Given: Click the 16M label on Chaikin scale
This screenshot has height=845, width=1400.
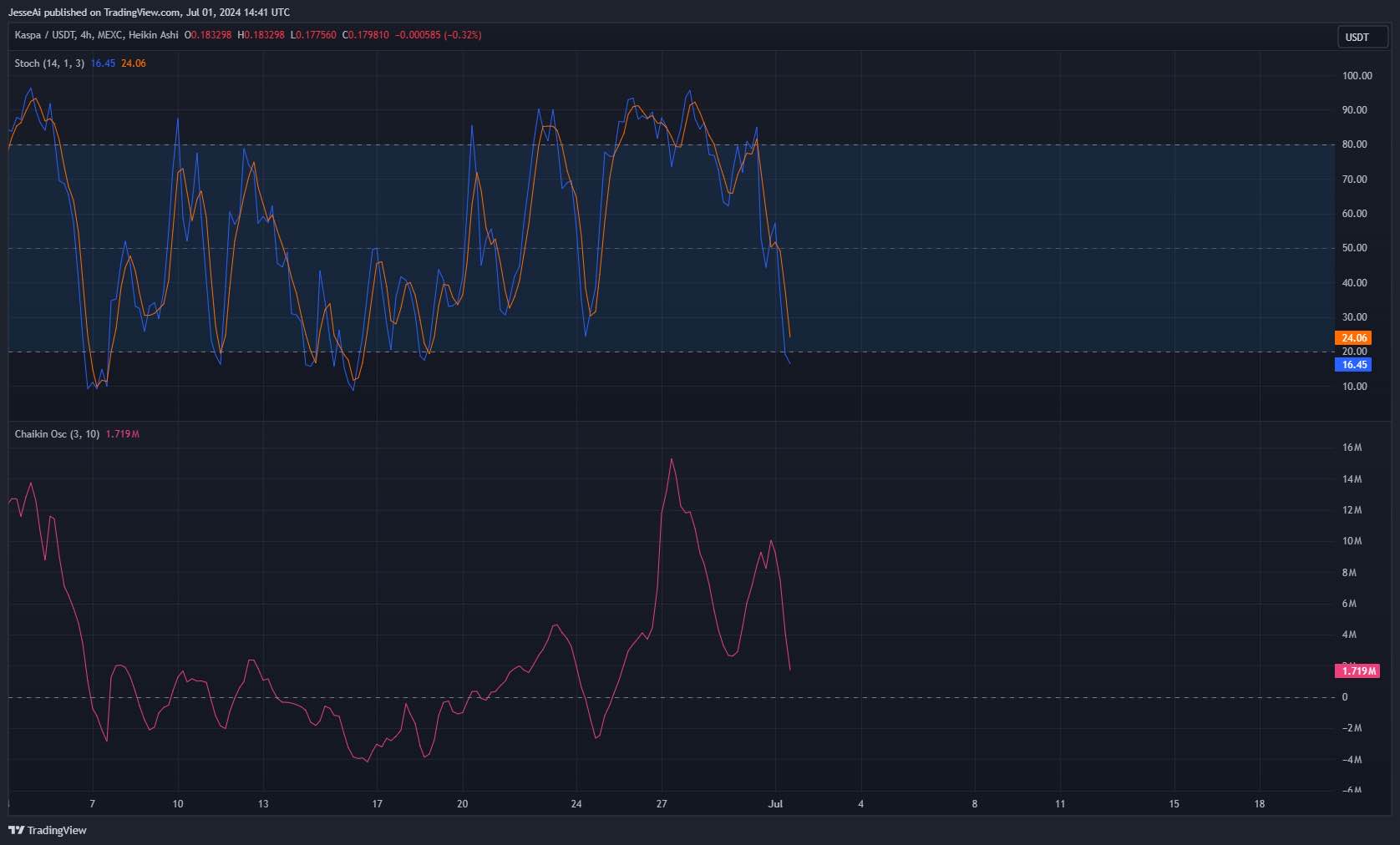Looking at the screenshot, I should 1352,448.
